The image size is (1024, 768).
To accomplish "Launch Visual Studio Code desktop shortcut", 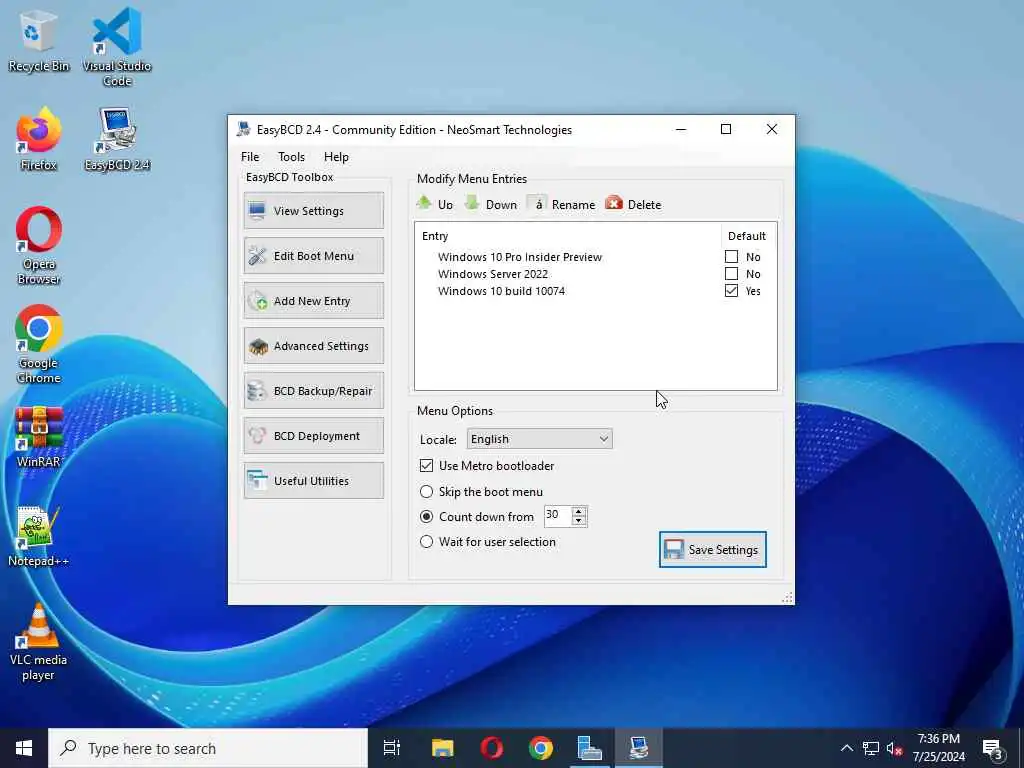I will pos(117,47).
